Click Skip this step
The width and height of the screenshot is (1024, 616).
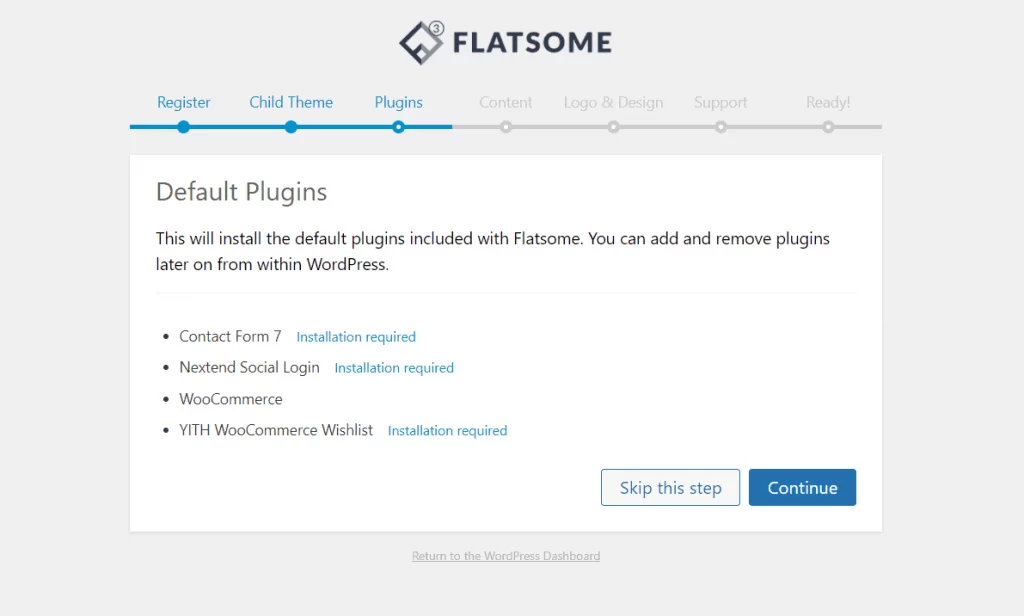(670, 487)
